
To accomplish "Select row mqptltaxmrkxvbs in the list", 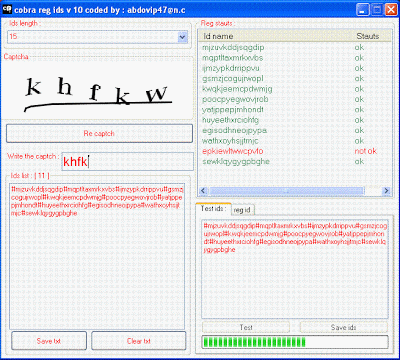I will point(295,58).
